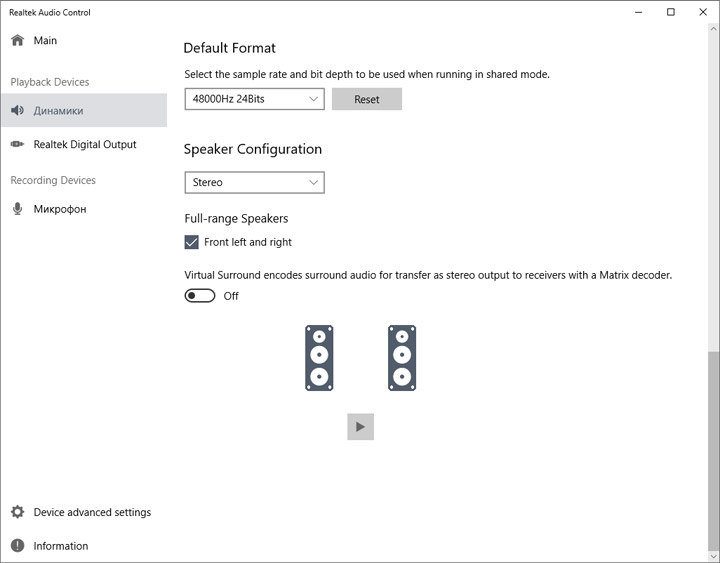Screen dimensions: 720x563
Task: Click the Динамики speaker icon
Action: pos(17,111)
